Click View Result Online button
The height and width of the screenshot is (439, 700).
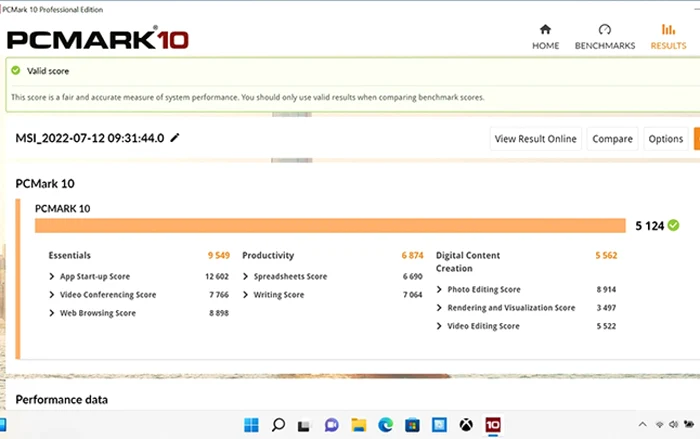click(x=535, y=139)
